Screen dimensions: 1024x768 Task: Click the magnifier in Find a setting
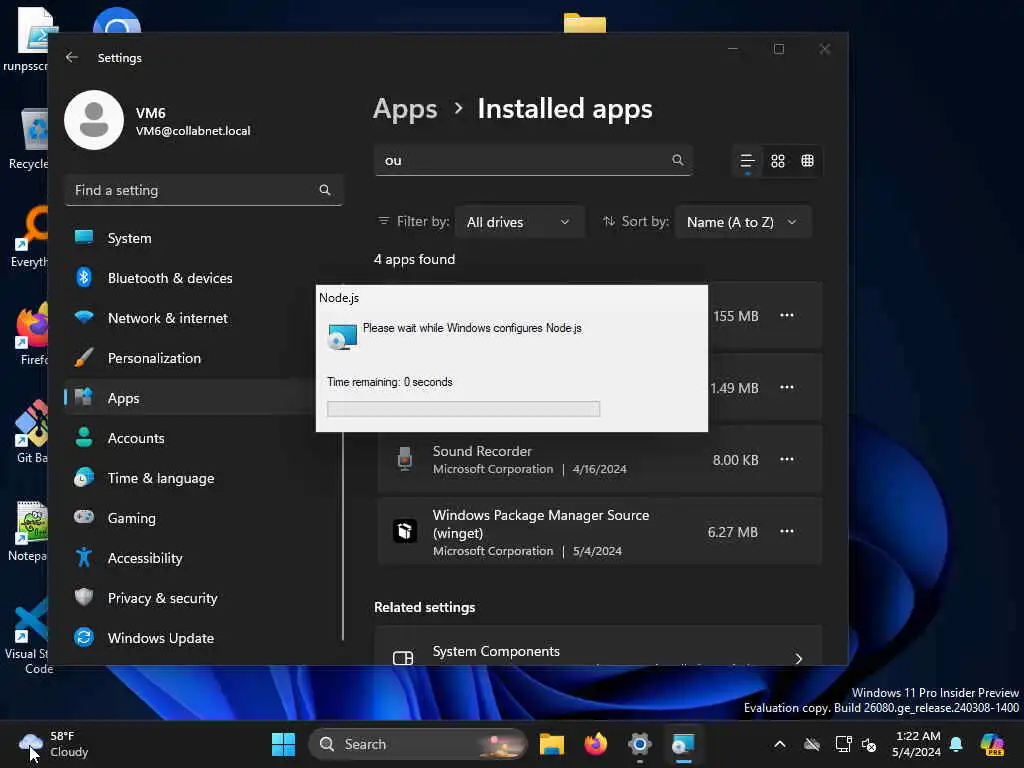pos(325,190)
